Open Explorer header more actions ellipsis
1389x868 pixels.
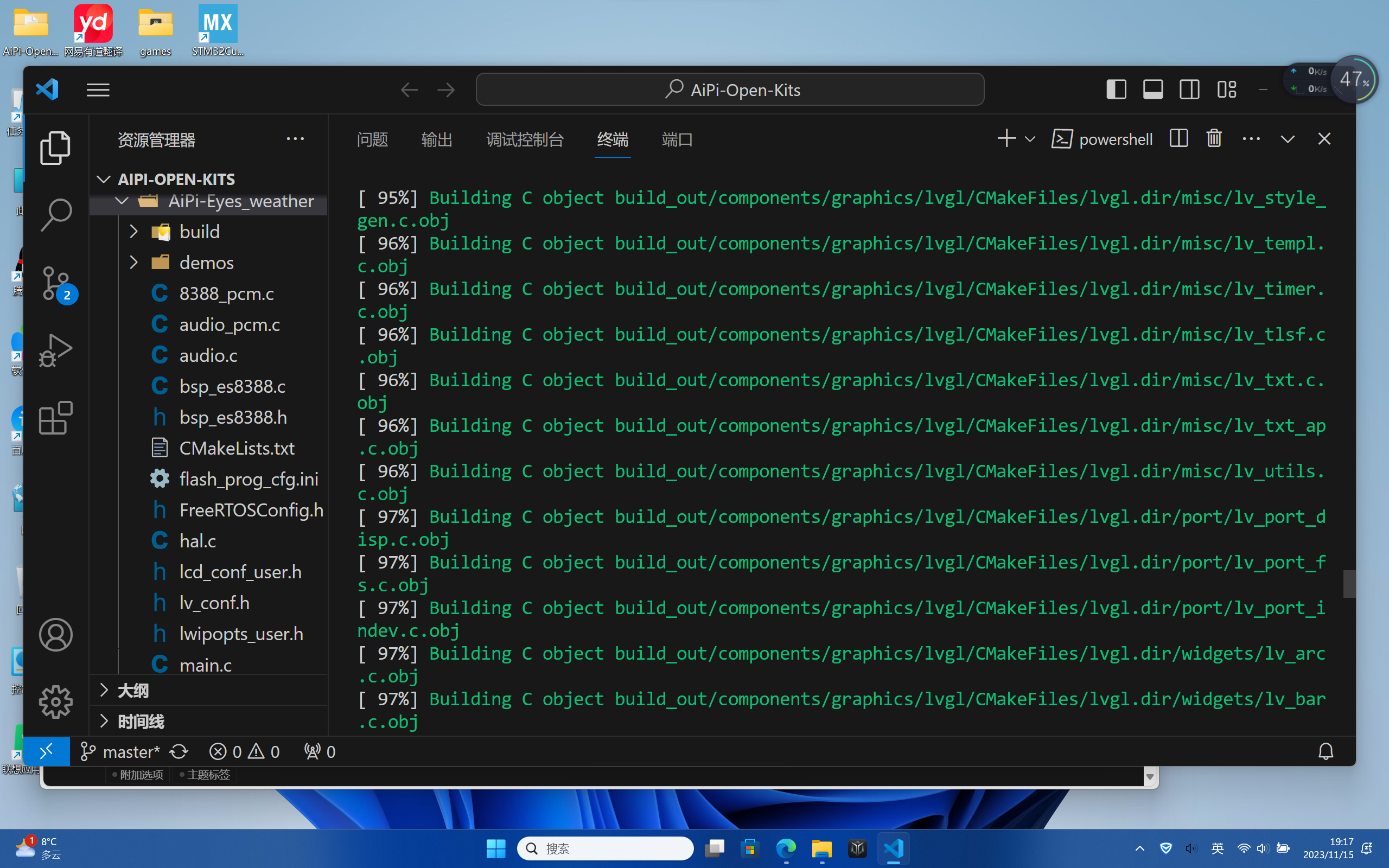pyautogui.click(x=295, y=139)
